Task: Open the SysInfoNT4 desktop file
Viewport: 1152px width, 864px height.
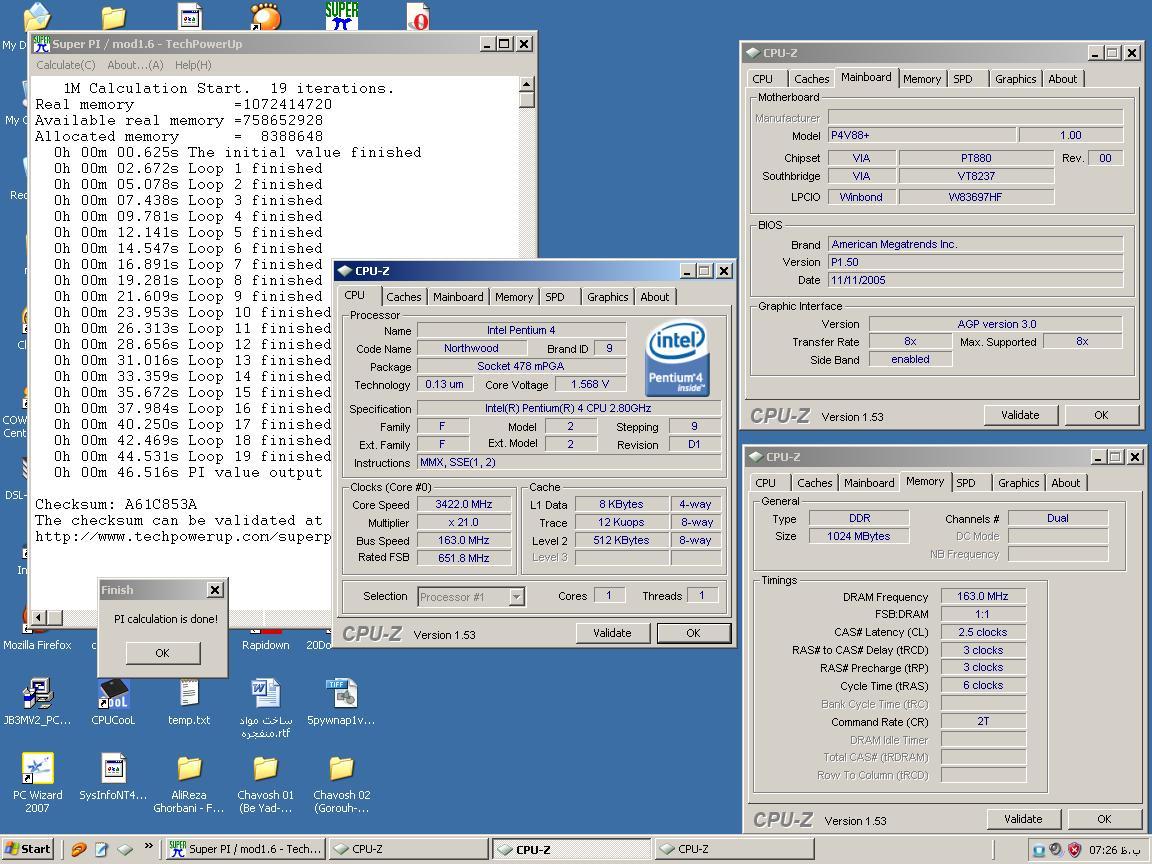Action: [113, 777]
